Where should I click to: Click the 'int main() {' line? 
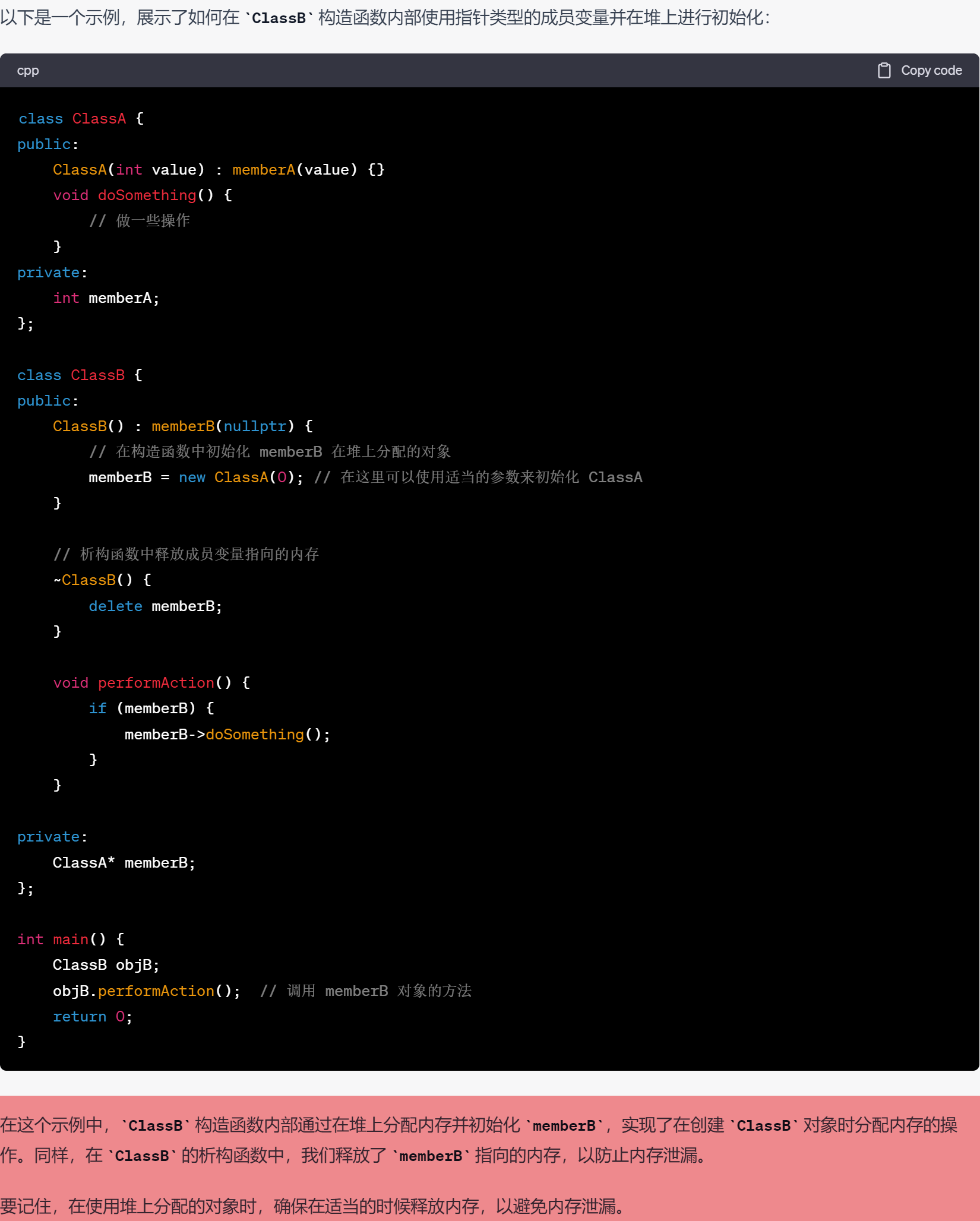pyautogui.click(x=71, y=940)
